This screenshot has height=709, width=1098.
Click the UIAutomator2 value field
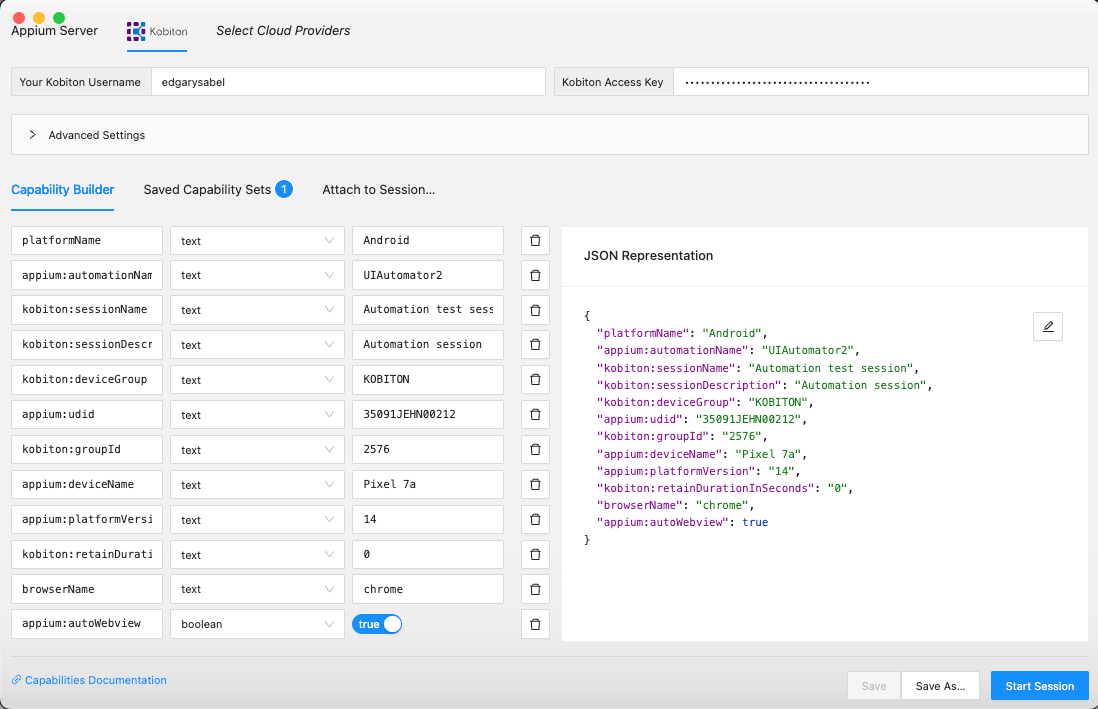pos(428,275)
